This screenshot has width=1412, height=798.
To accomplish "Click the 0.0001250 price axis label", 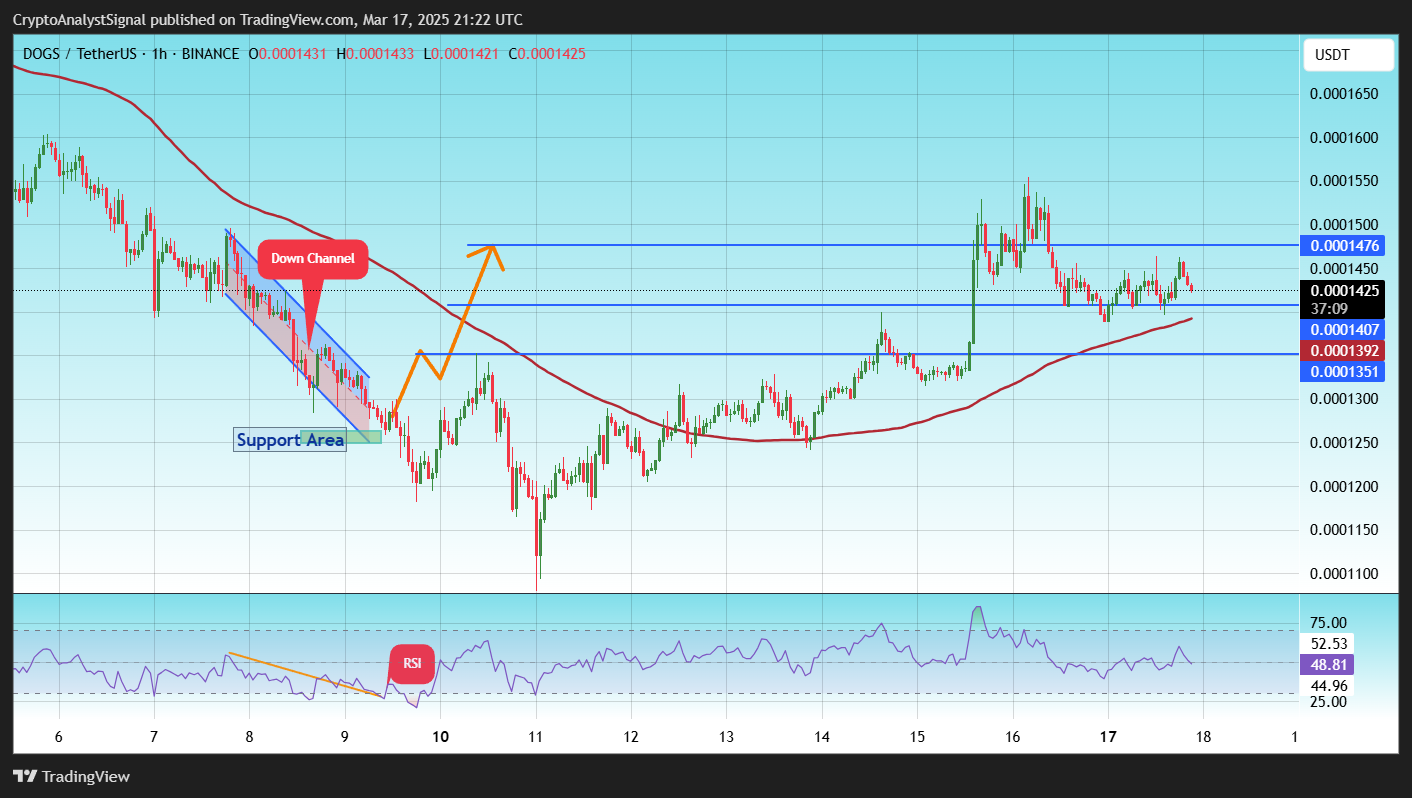I will [1345, 443].
